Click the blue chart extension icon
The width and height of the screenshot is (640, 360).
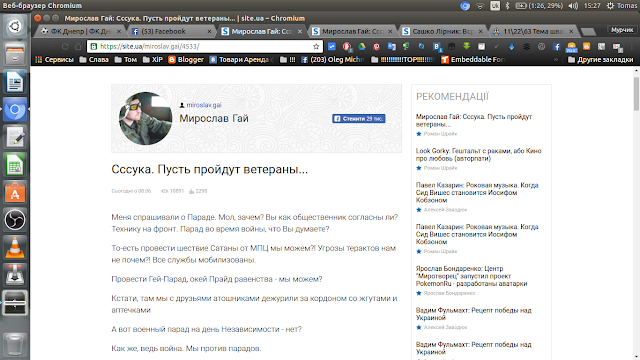[332, 47]
